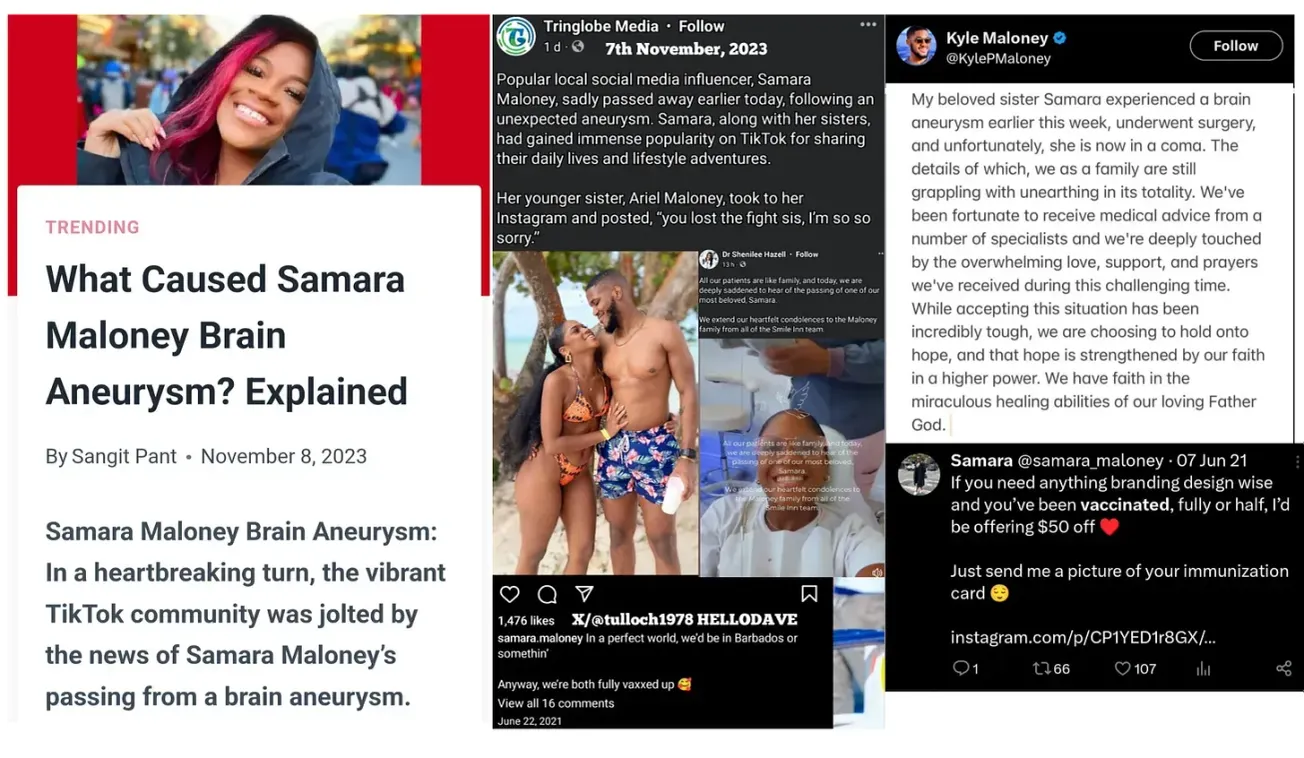Click the TRENDING category label
Viewport: 1304px width, 758px height.
[92, 227]
